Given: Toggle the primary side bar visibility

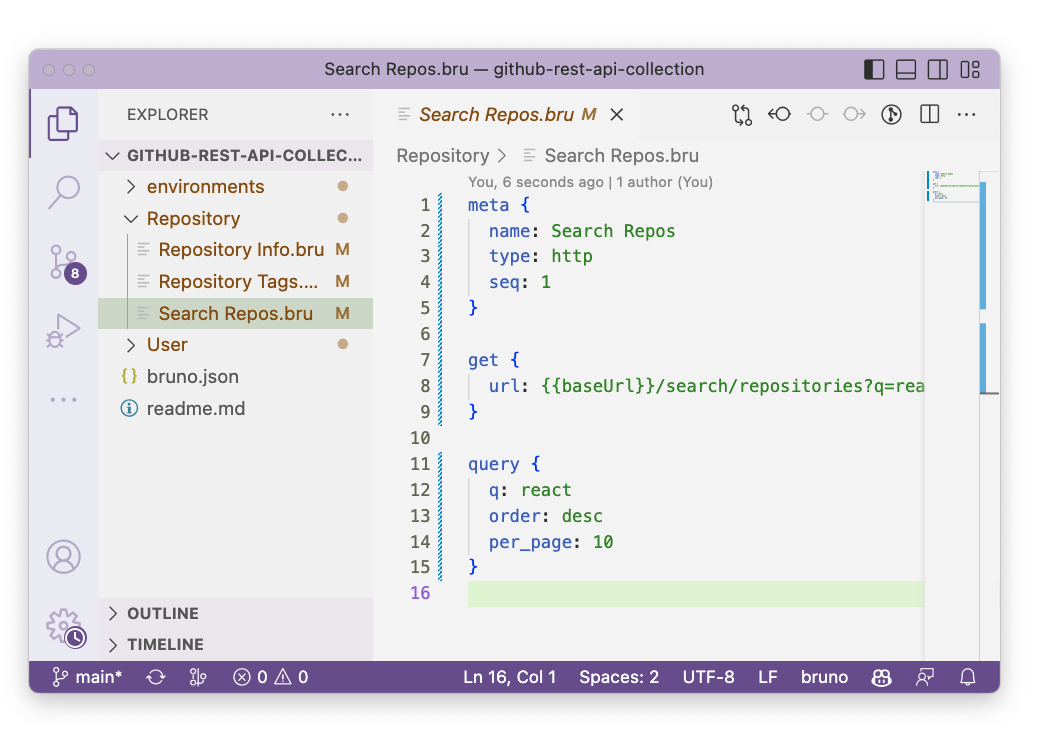Looking at the screenshot, I should [874, 70].
